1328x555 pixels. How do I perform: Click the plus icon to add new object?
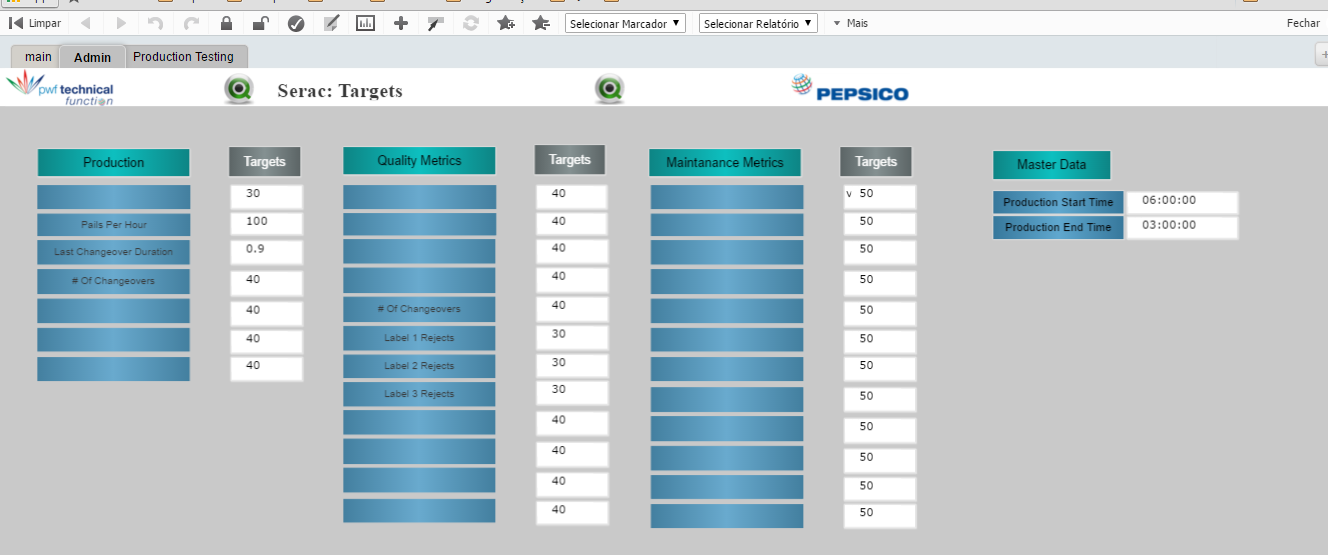coord(401,23)
